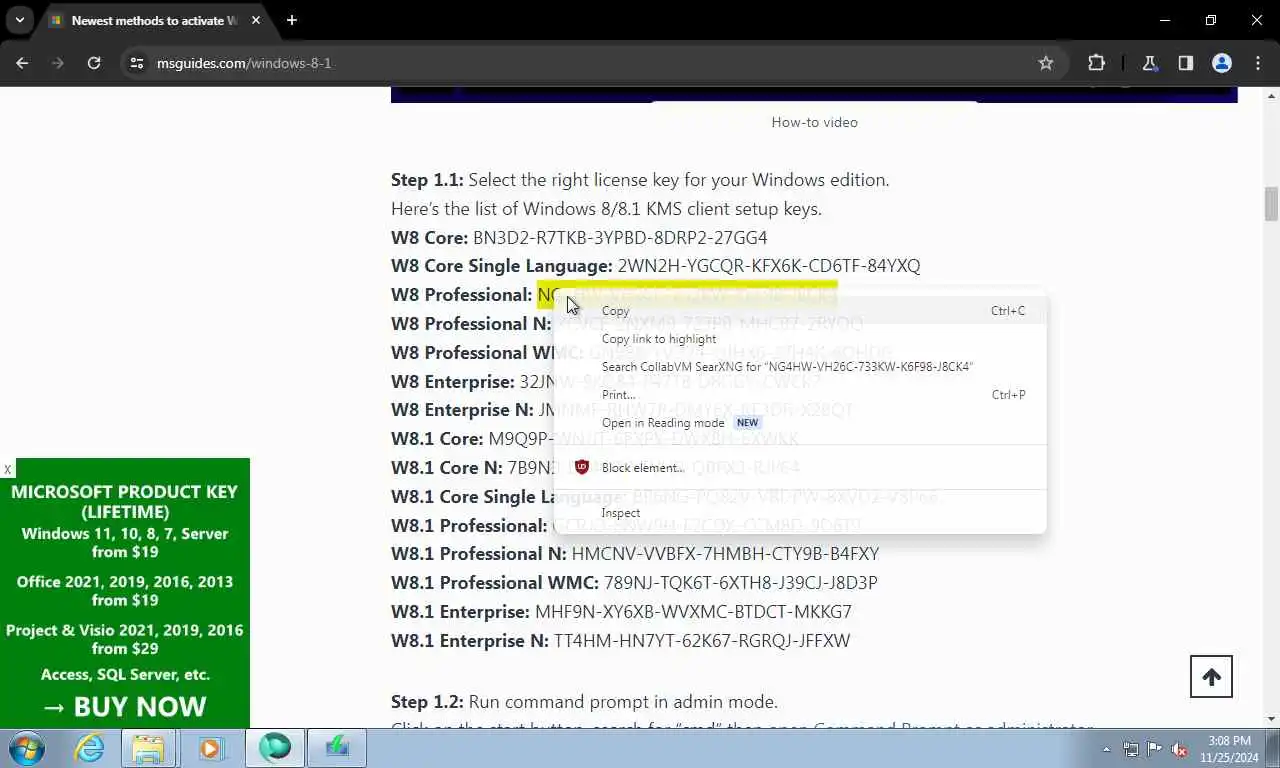Screen dimensions: 1280x768
Task: Expand the tab search dropdown
Action: [x=19, y=20]
